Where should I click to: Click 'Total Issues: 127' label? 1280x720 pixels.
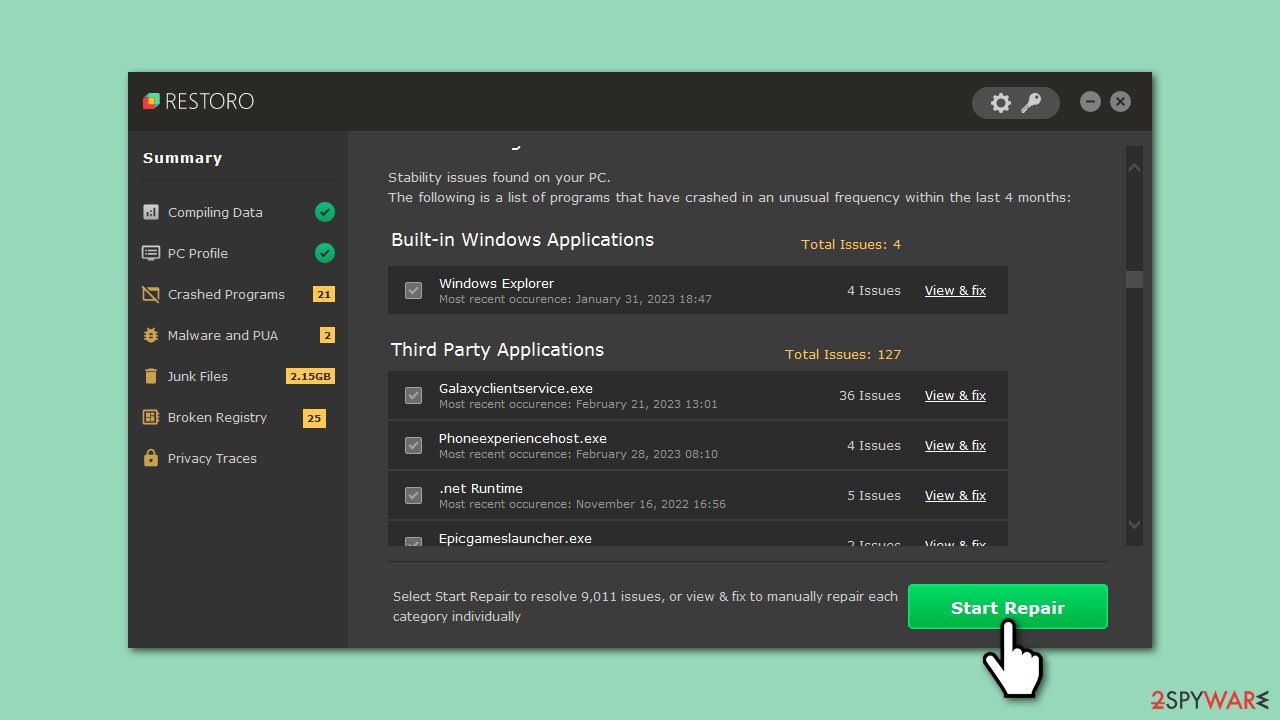pos(843,354)
